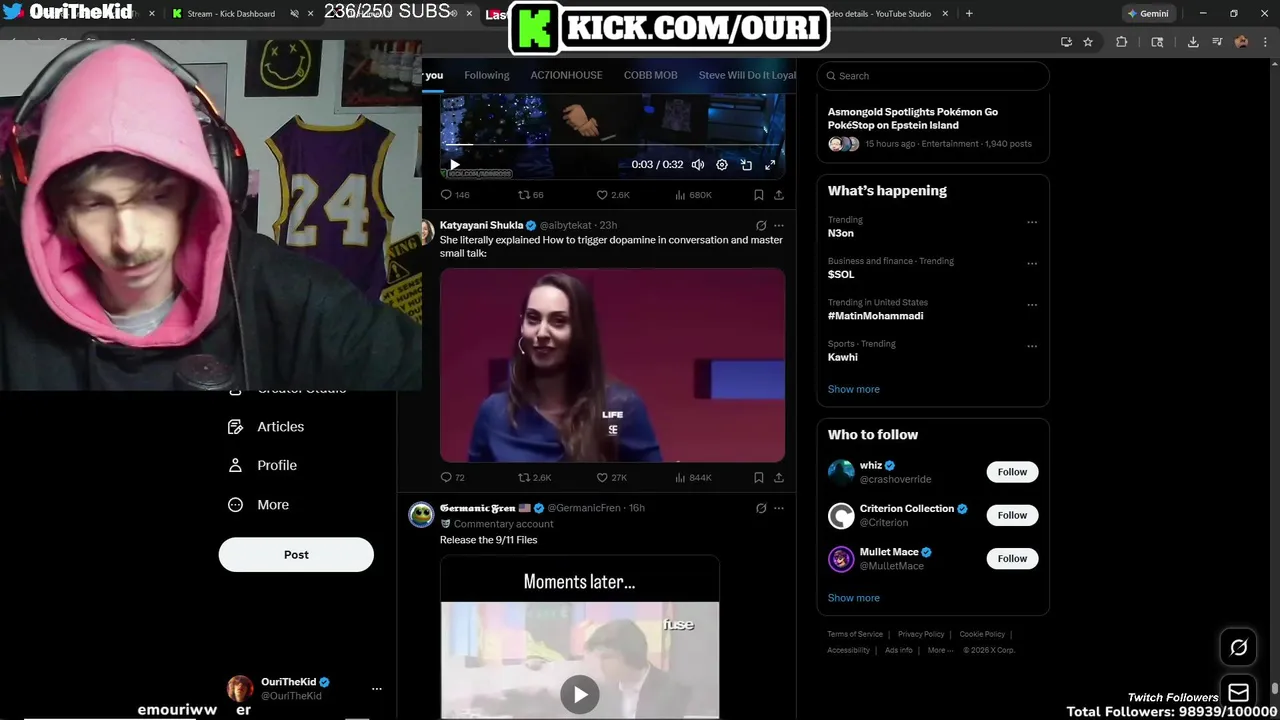Click the X Search field
This screenshot has height=720, width=1280.
tap(933, 76)
